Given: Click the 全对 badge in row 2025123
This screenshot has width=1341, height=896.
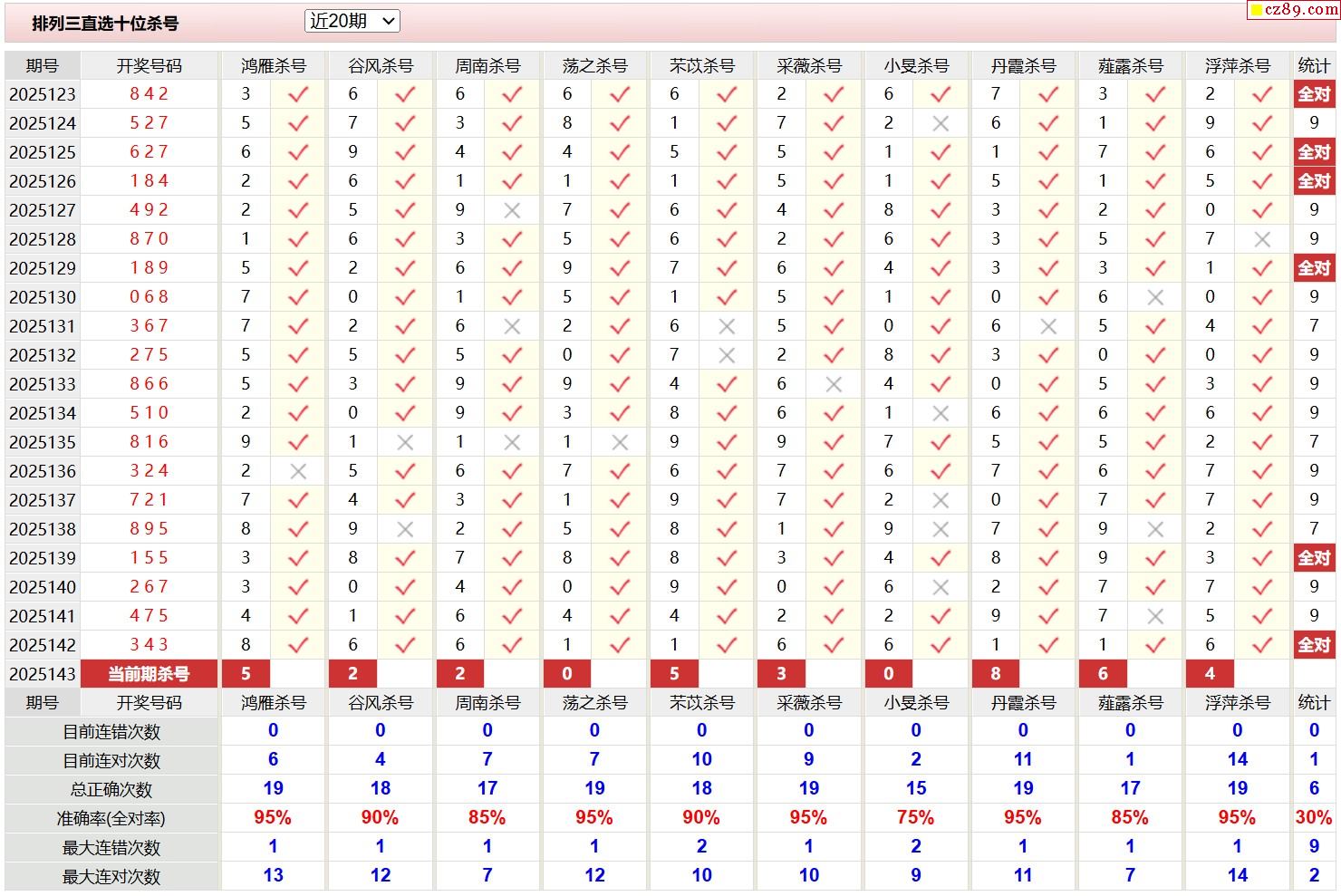Looking at the screenshot, I should pyautogui.click(x=1314, y=94).
